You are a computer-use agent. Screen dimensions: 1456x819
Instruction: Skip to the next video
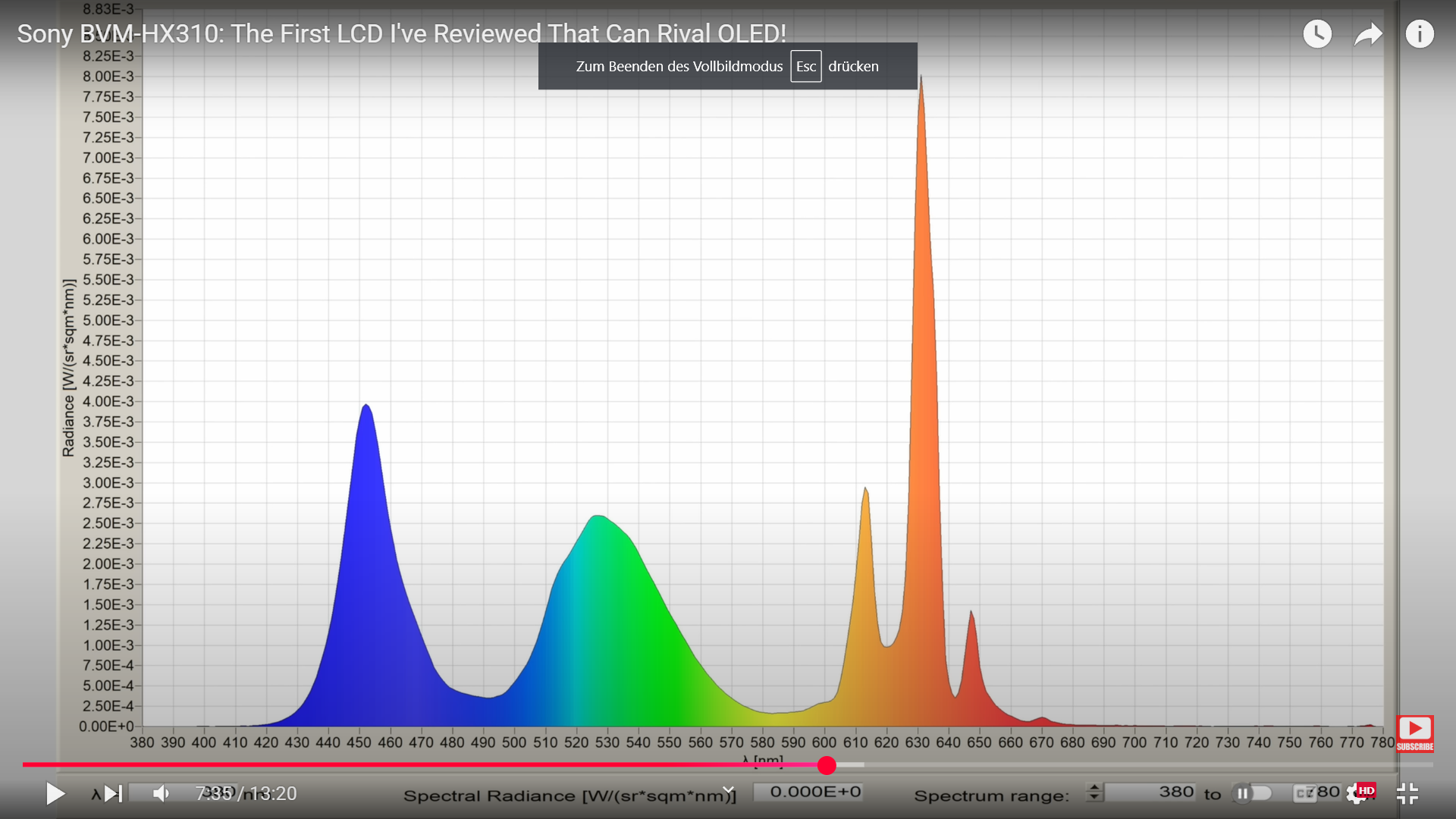pyautogui.click(x=113, y=794)
